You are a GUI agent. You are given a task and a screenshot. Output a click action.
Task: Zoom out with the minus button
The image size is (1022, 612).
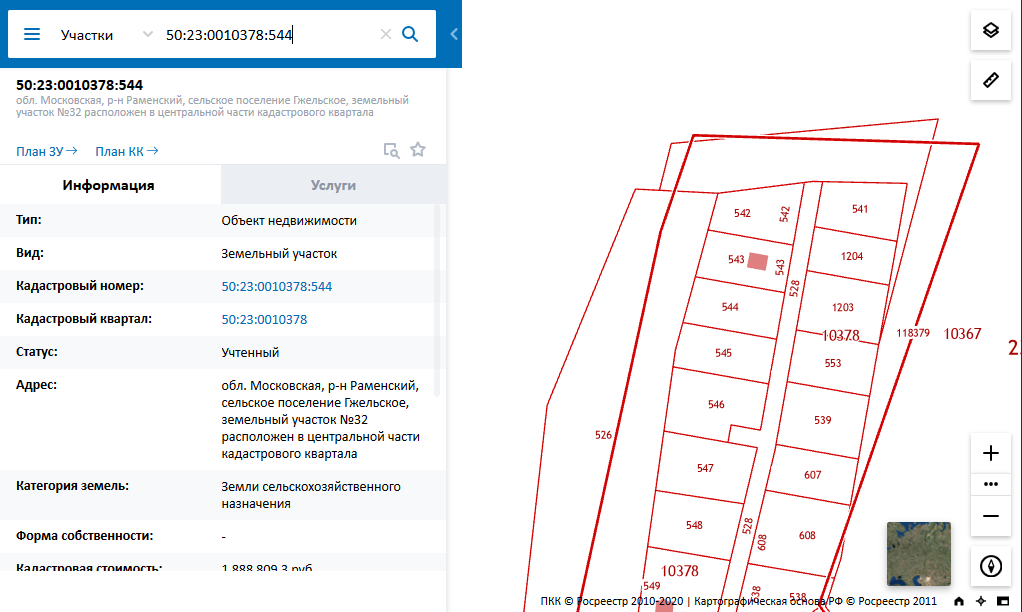click(x=990, y=516)
